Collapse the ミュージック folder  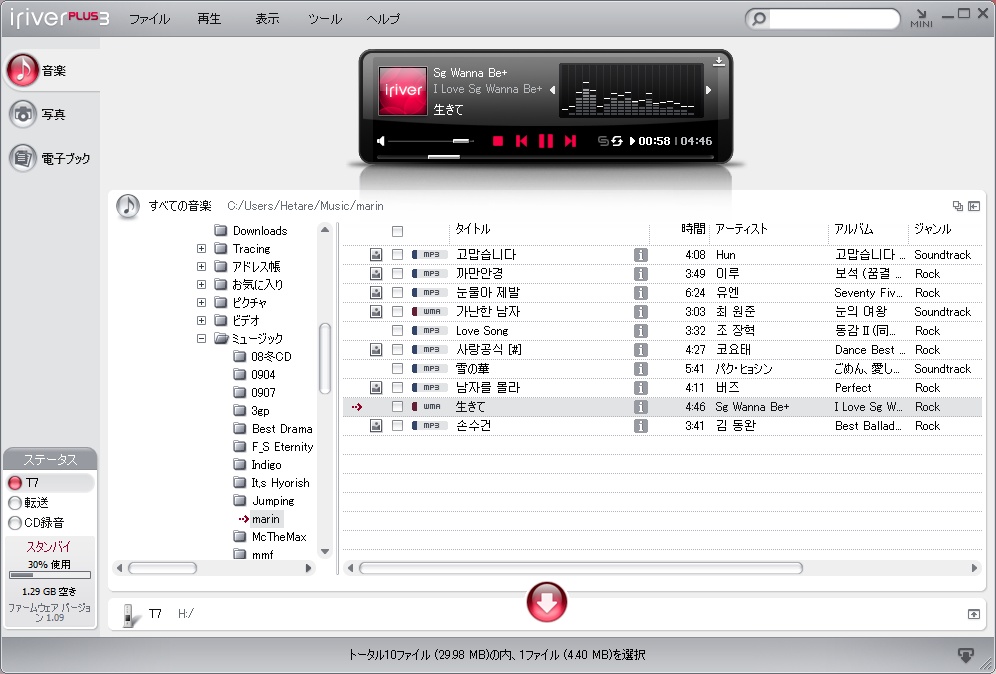point(201,339)
